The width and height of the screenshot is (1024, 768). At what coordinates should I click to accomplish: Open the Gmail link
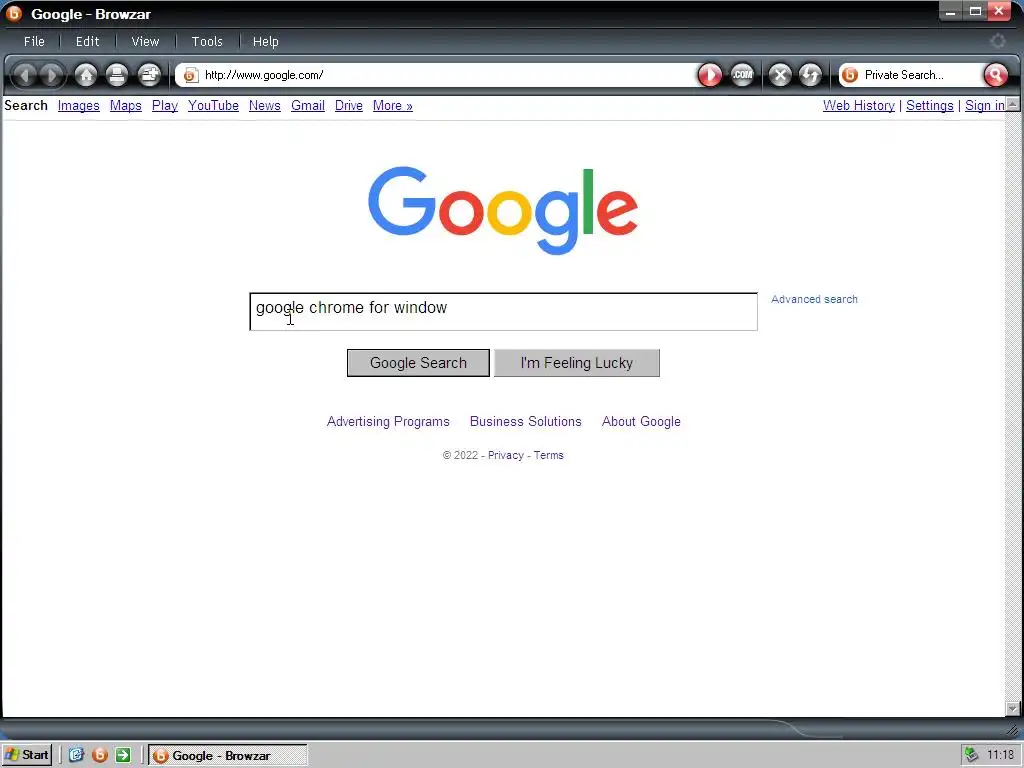coord(308,106)
